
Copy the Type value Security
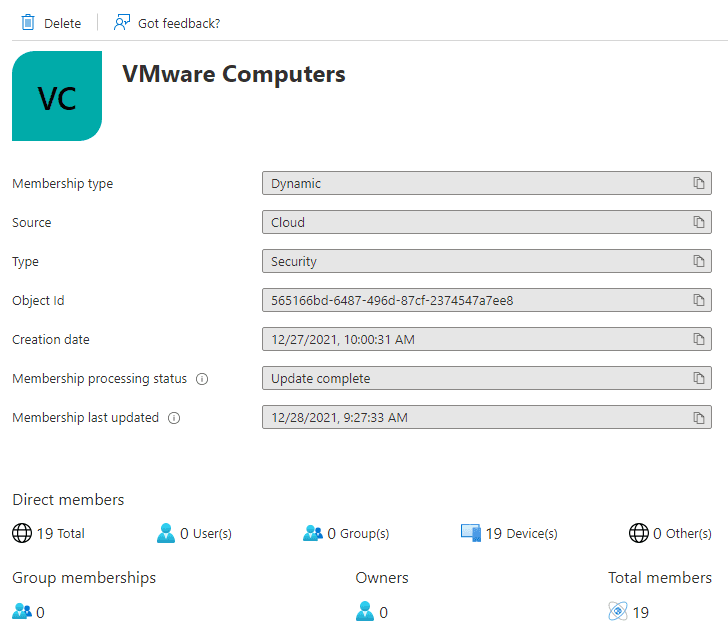point(698,261)
